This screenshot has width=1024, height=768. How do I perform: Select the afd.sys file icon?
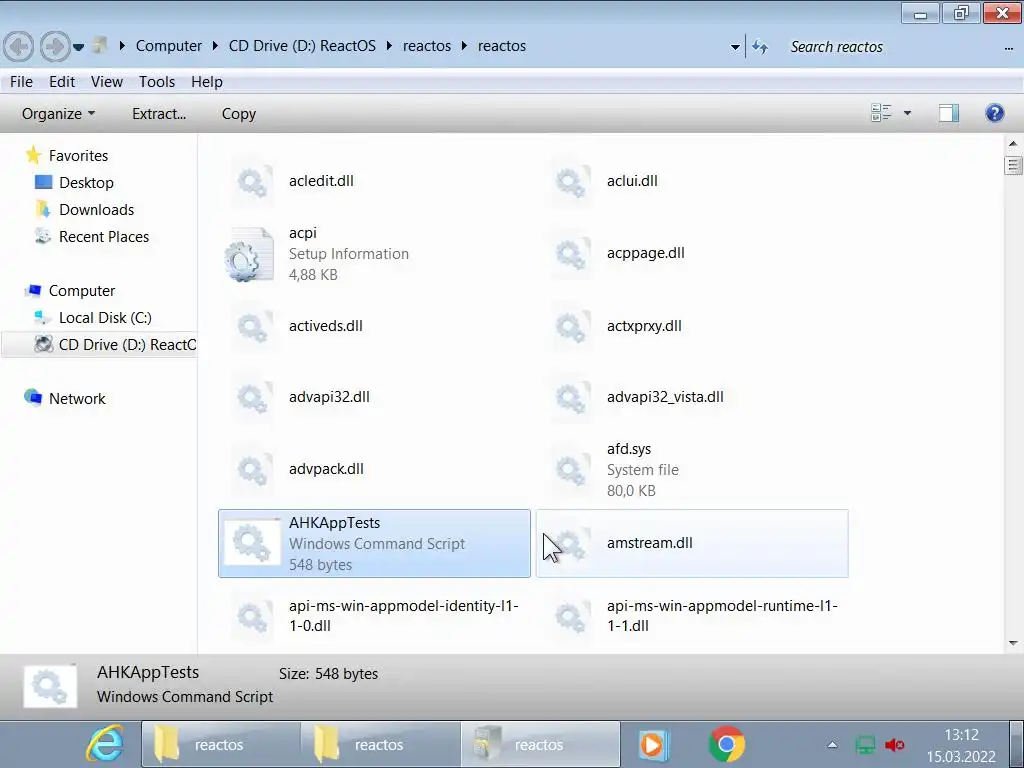click(571, 469)
